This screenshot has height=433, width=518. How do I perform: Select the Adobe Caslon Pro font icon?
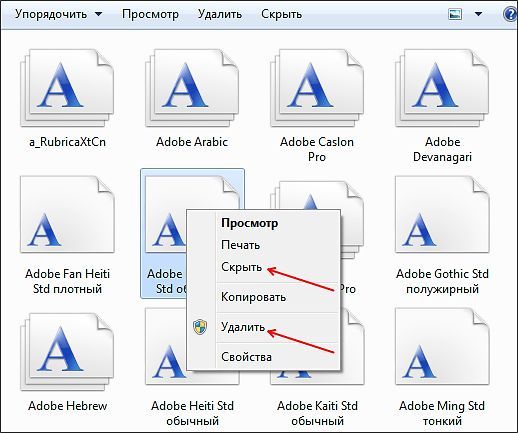click(317, 88)
